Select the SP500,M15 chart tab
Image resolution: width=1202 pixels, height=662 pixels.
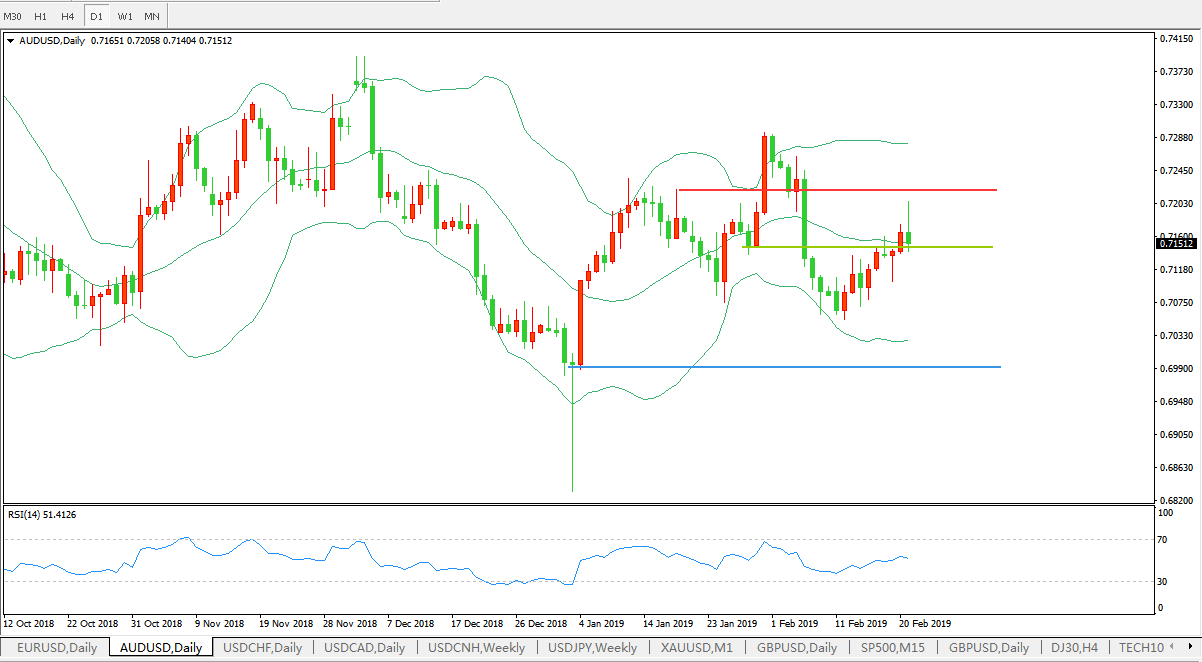tap(893, 648)
